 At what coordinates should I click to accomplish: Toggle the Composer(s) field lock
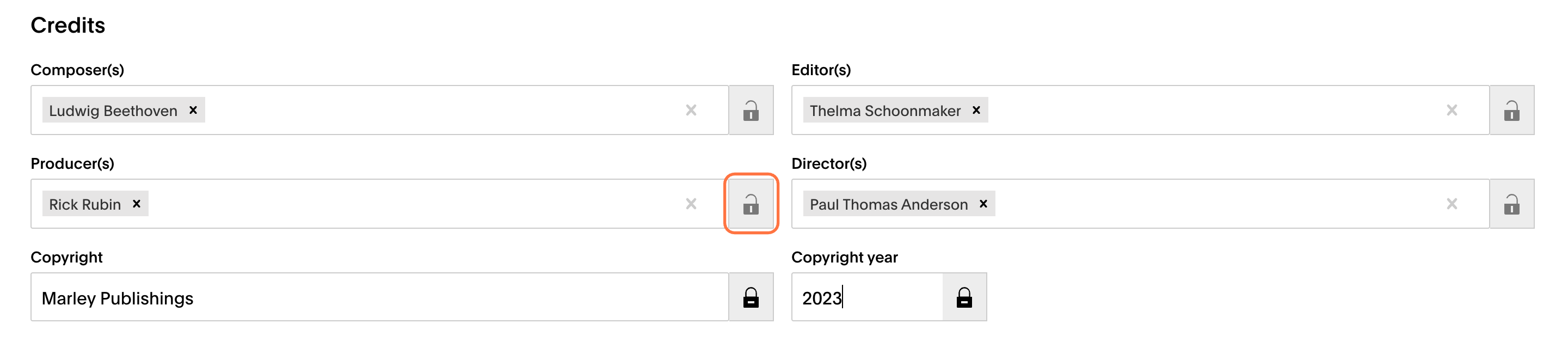coord(751,110)
